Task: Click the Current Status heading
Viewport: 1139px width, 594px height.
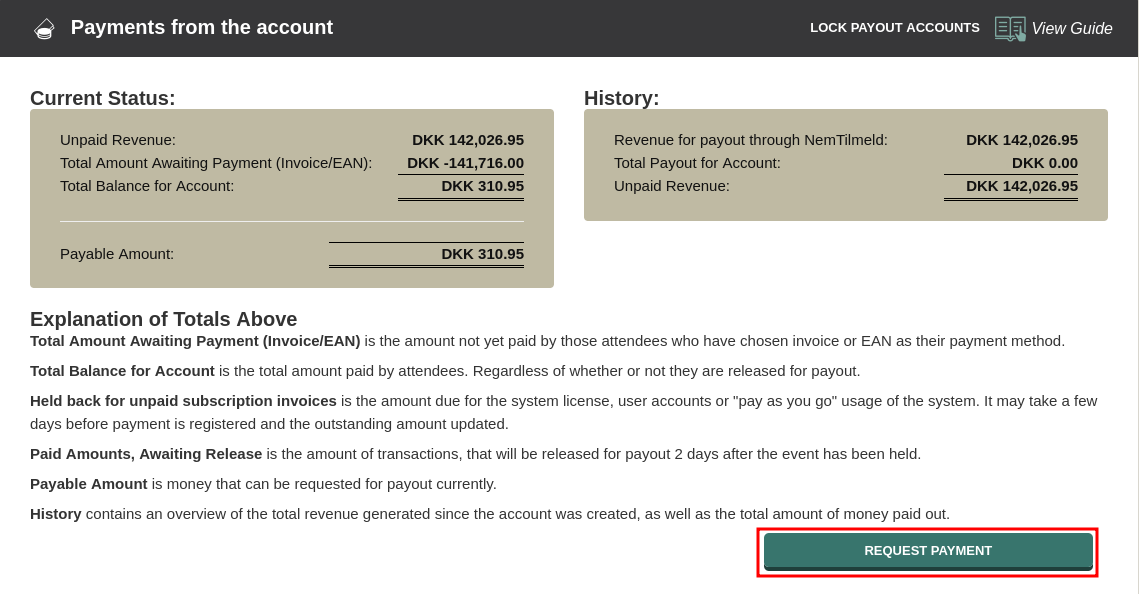Action: 103,98
